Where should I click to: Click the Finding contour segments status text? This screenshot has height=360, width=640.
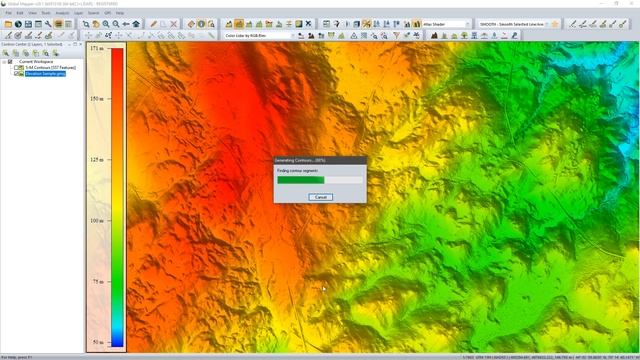298,171
